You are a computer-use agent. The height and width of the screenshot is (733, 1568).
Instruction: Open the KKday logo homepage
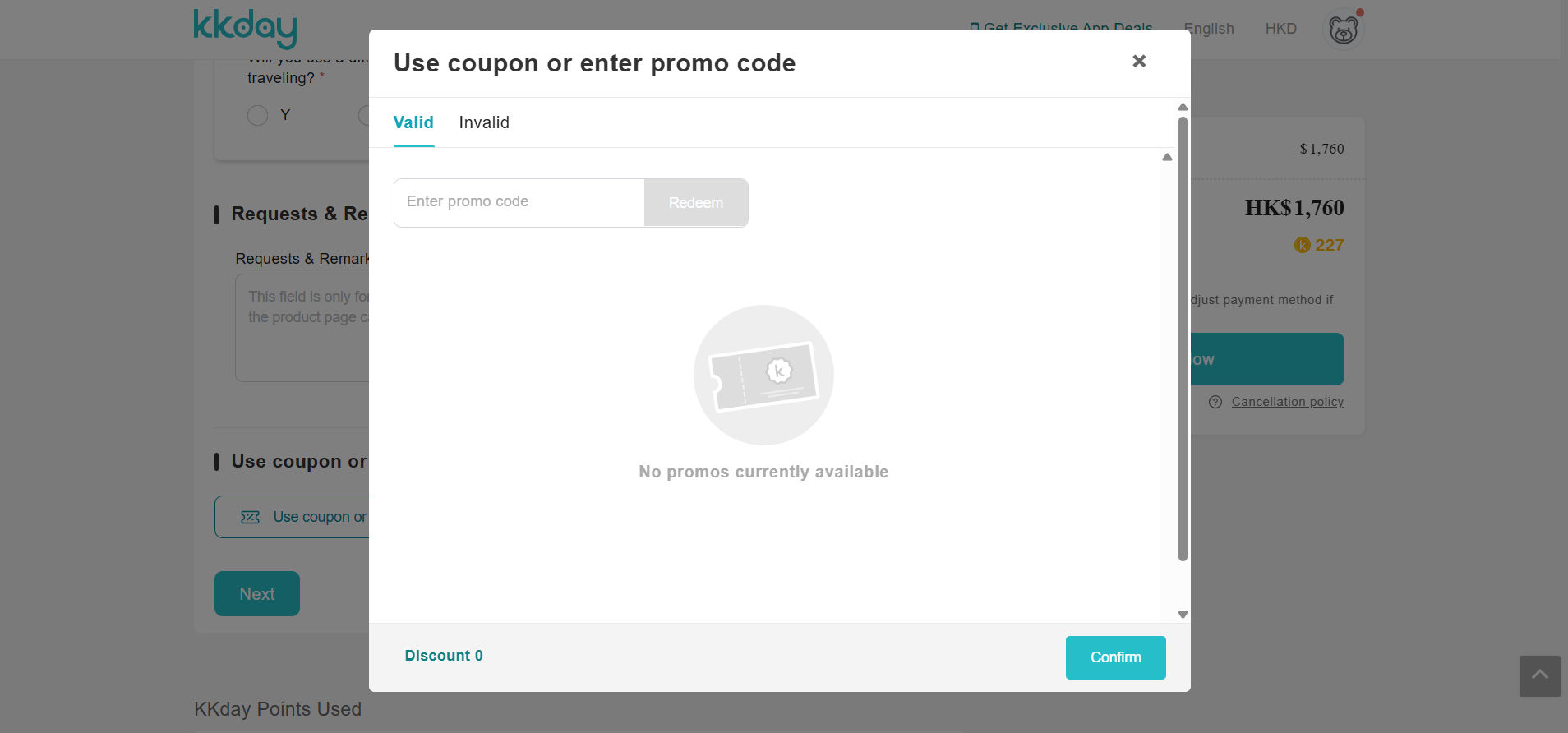click(245, 29)
